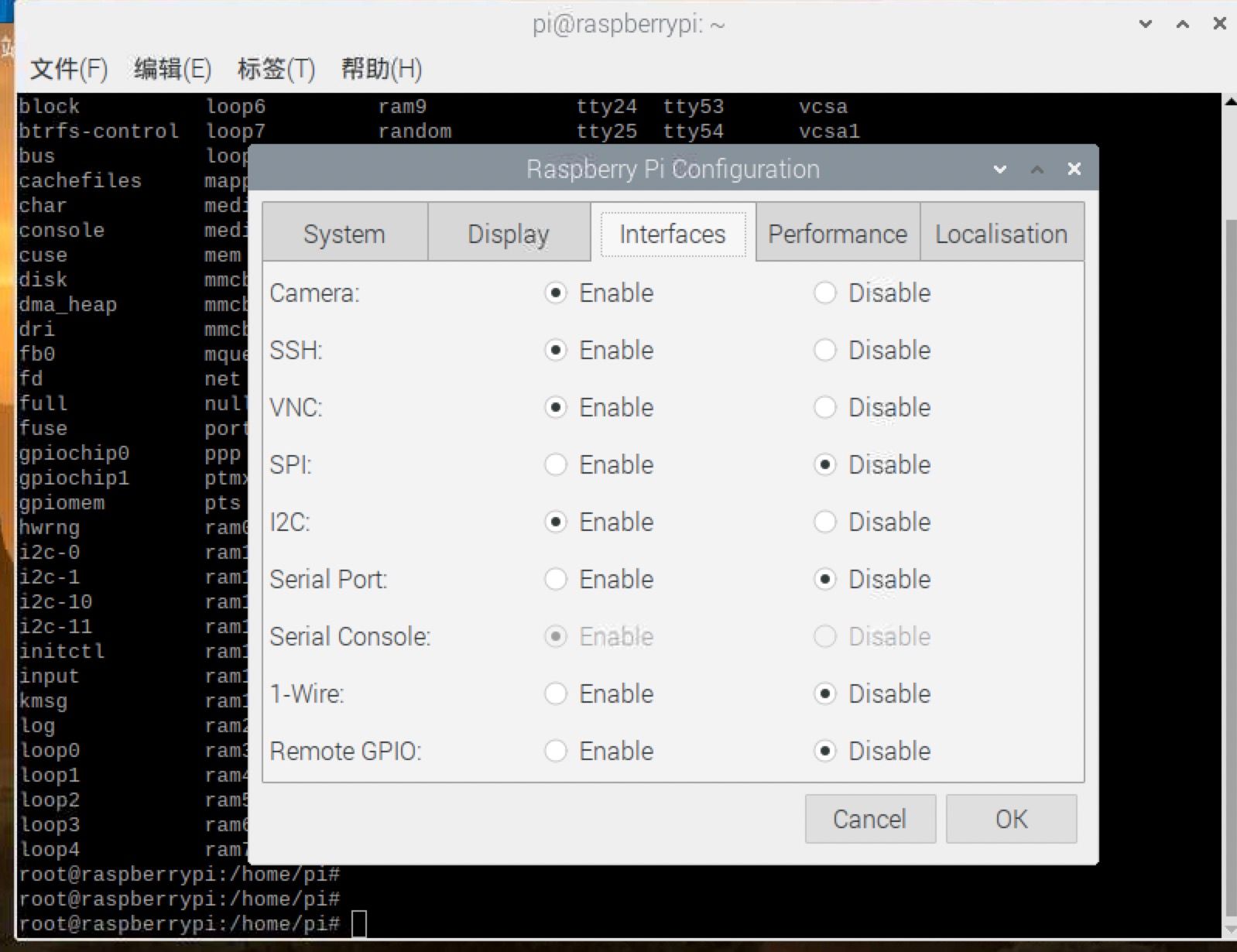Open the 标签(T) tabs menu
This screenshot has height=952, width=1237.
pyautogui.click(x=276, y=69)
